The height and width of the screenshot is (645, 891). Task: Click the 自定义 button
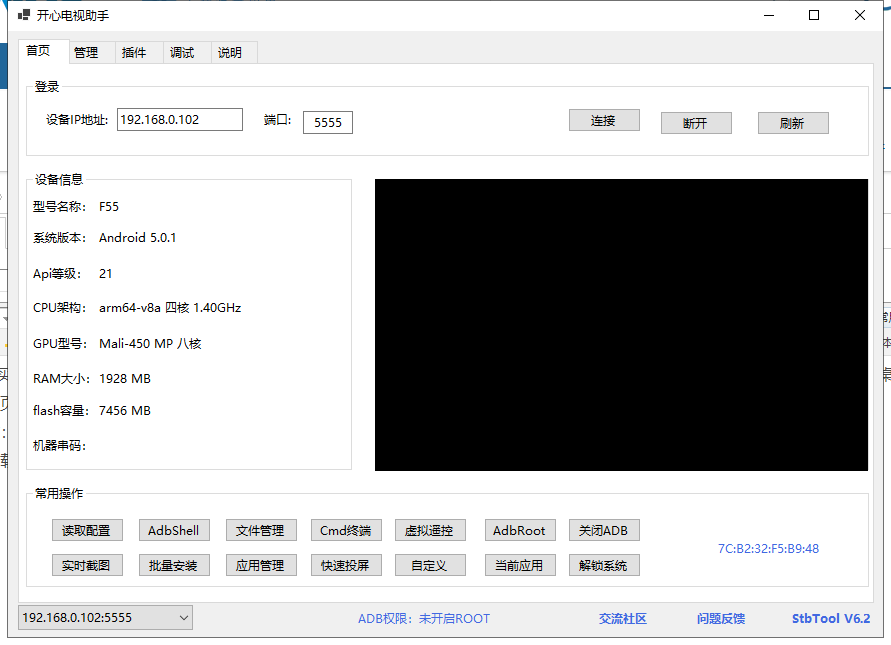[431, 565]
